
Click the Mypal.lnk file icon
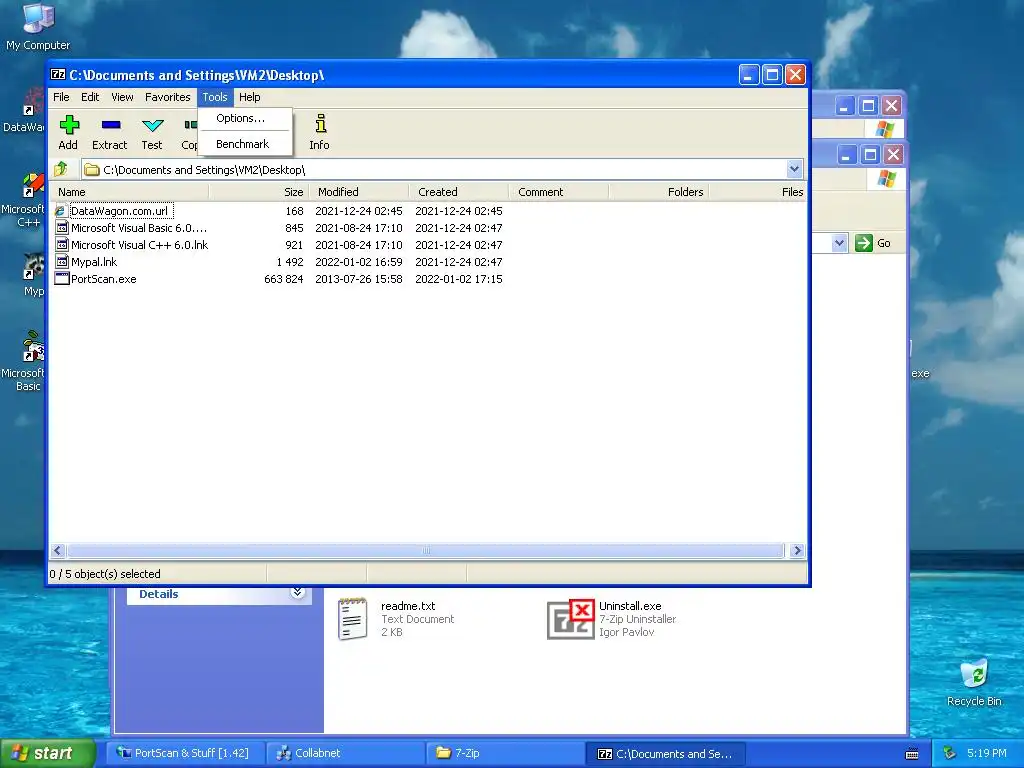[x=61, y=262]
